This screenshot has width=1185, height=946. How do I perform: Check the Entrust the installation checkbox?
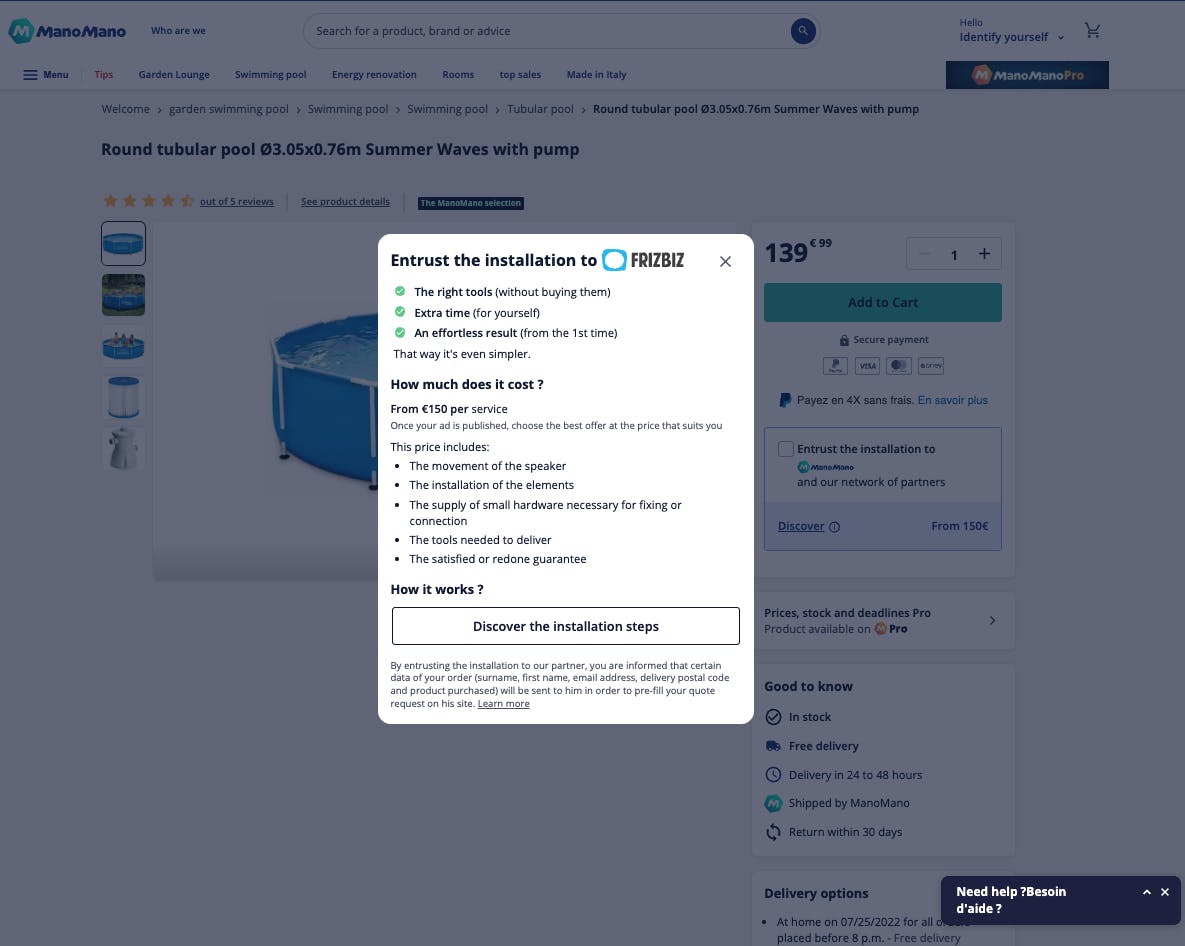[x=786, y=449]
